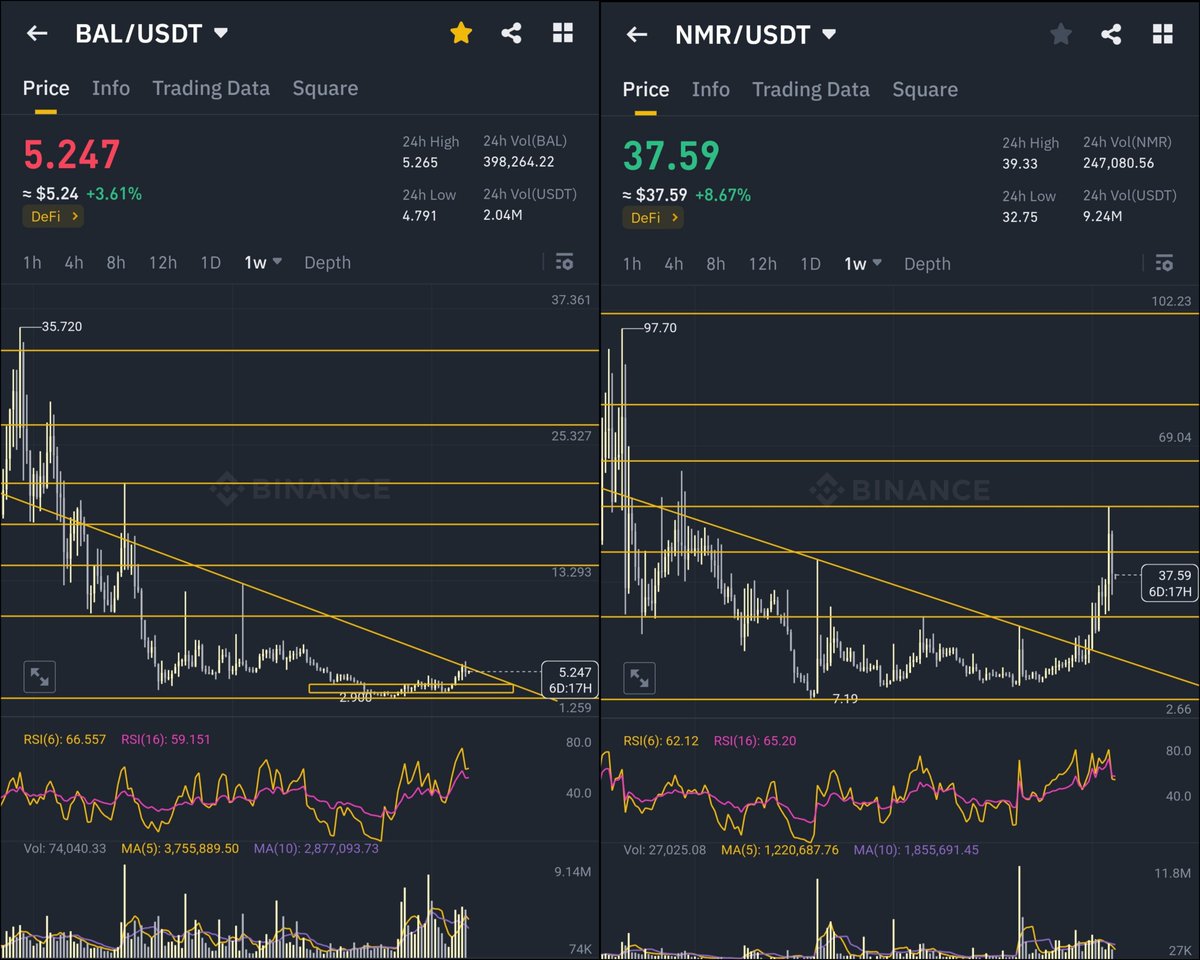
Task: Share the NMR/USDT chart
Action: [x=1111, y=35]
